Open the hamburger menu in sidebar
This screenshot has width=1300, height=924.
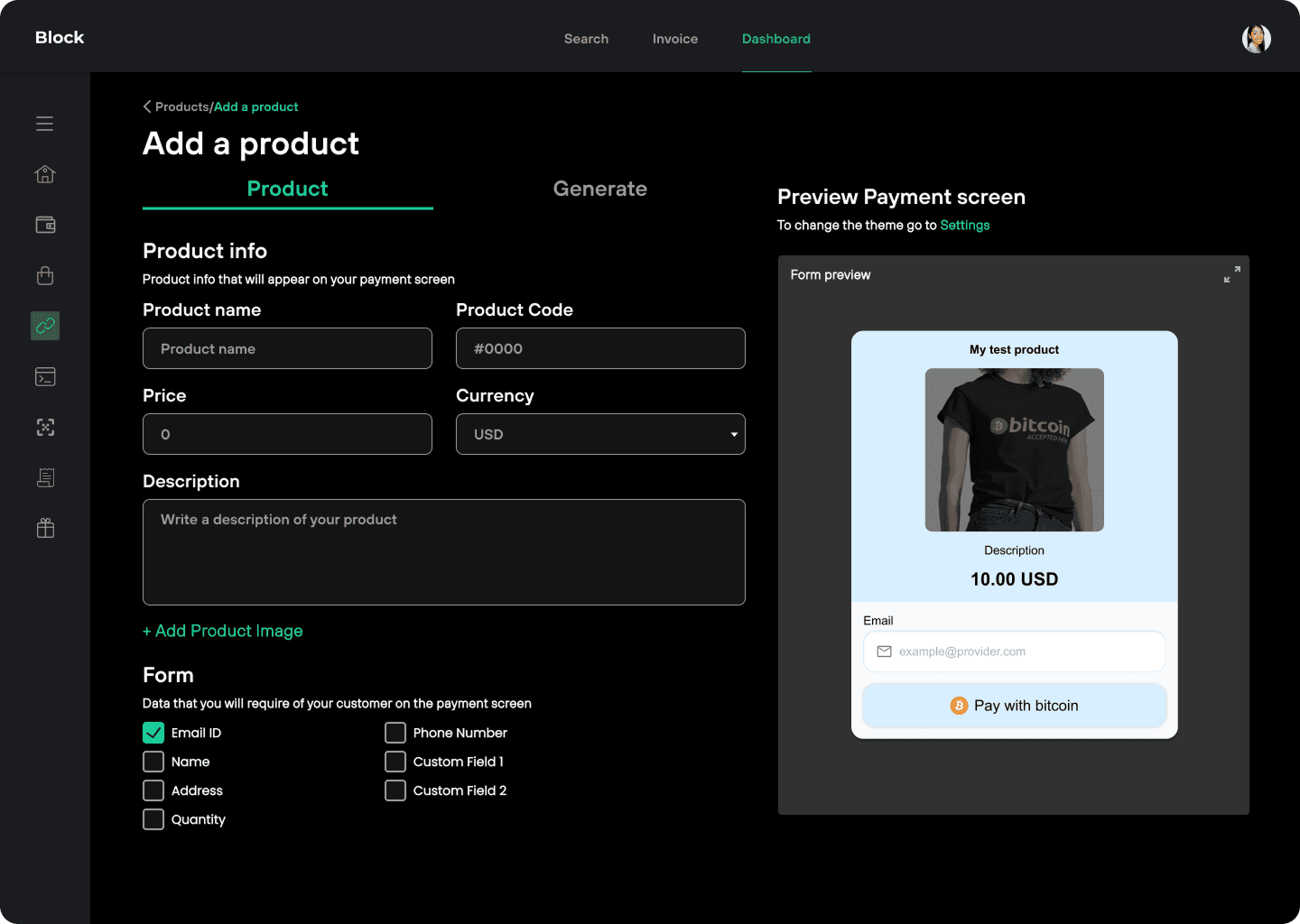coord(44,124)
